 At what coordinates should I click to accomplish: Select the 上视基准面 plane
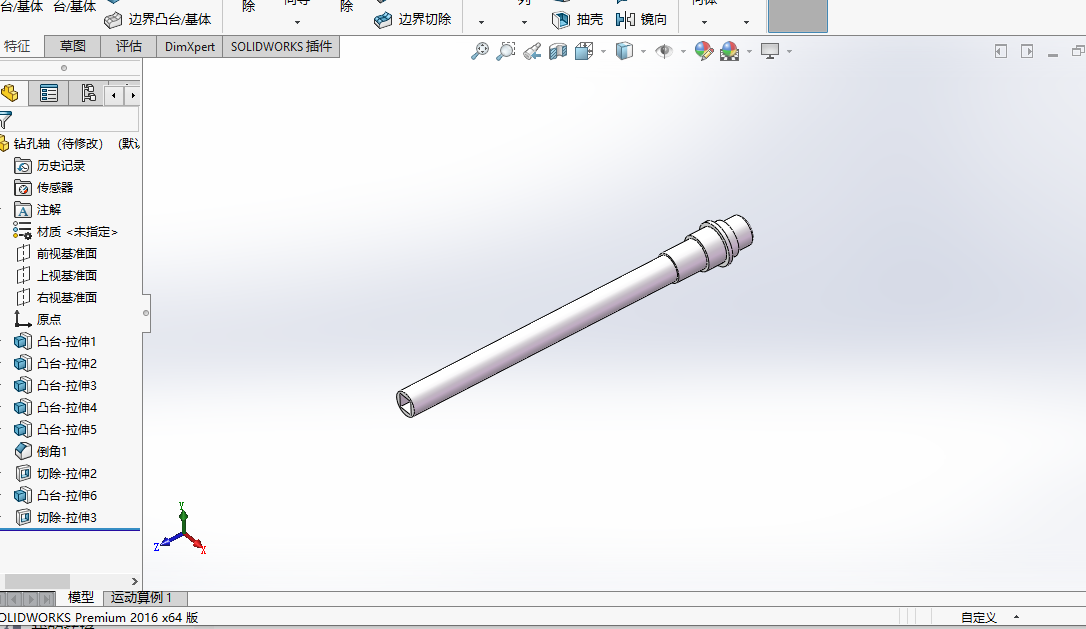point(56,276)
